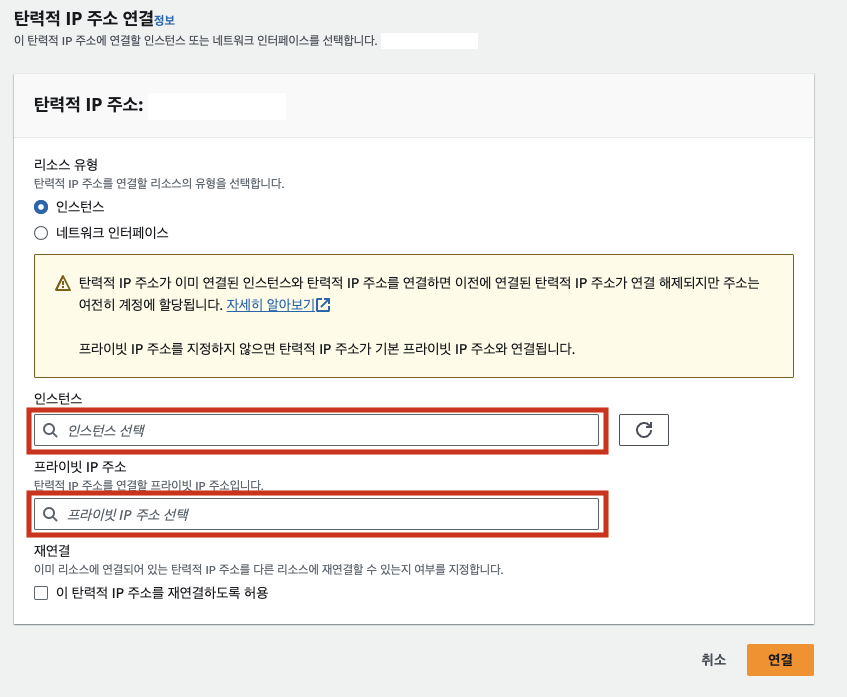Focus the 인스턴스 선택 search field
This screenshot has height=697, width=847.
[316, 430]
